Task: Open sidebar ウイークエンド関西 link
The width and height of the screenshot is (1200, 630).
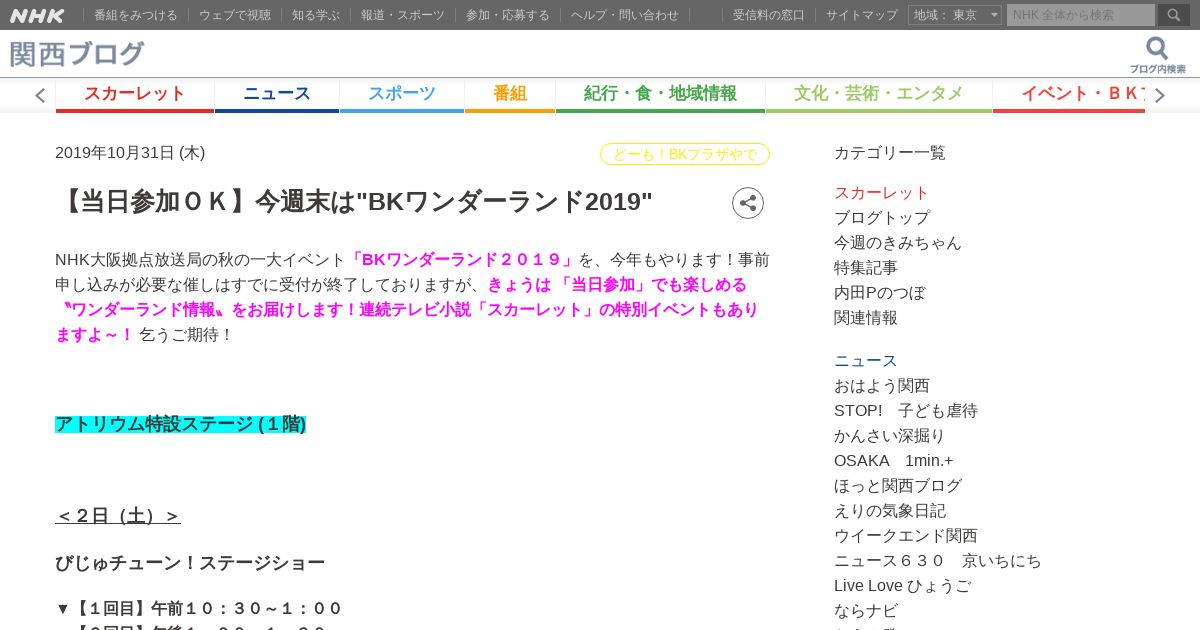Action: (906, 536)
